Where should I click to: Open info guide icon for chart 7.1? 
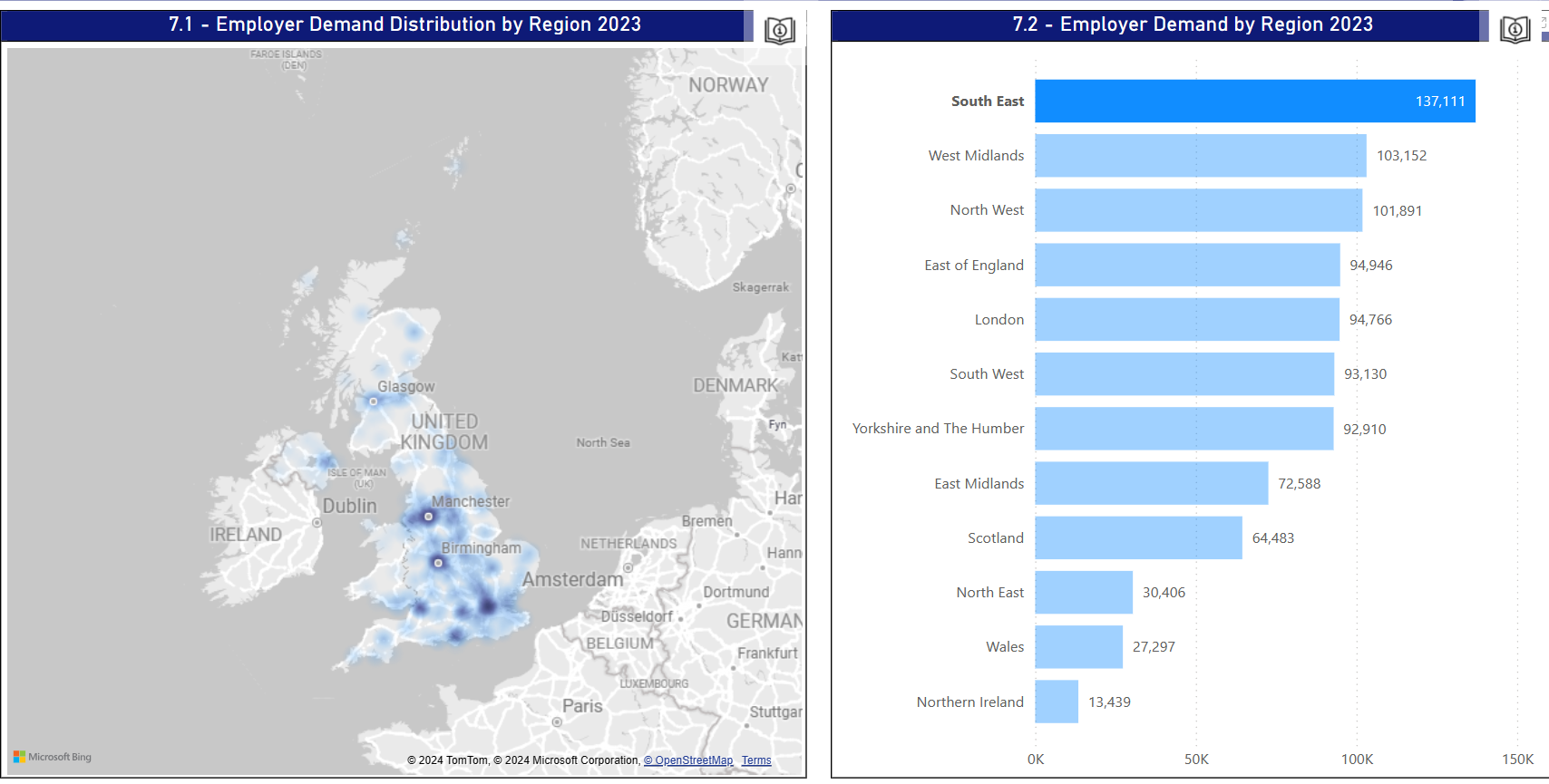pyautogui.click(x=779, y=30)
